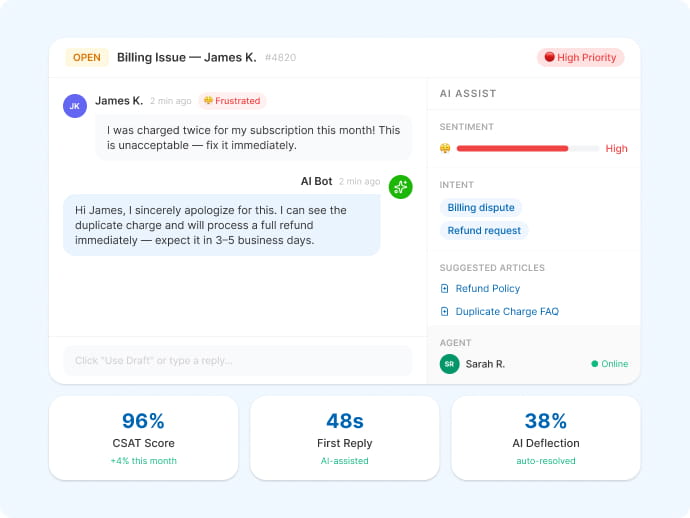Viewport: 690px width, 518px height.
Task: Click the Online status text
Action: [615, 364]
